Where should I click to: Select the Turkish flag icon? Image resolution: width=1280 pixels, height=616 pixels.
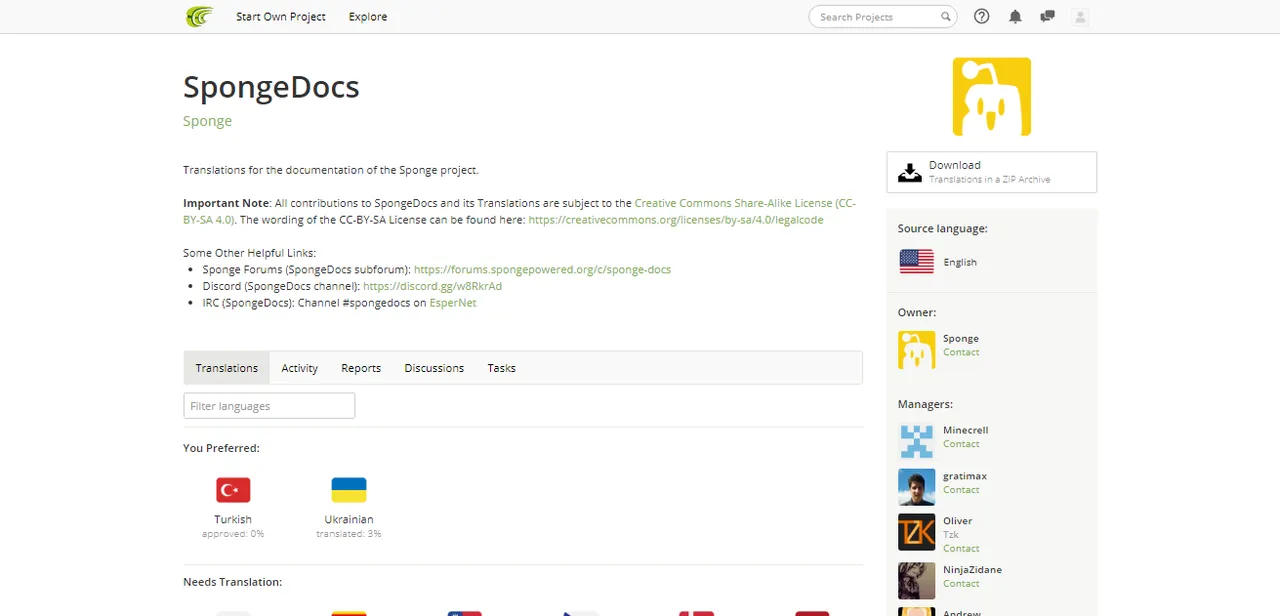(233, 490)
